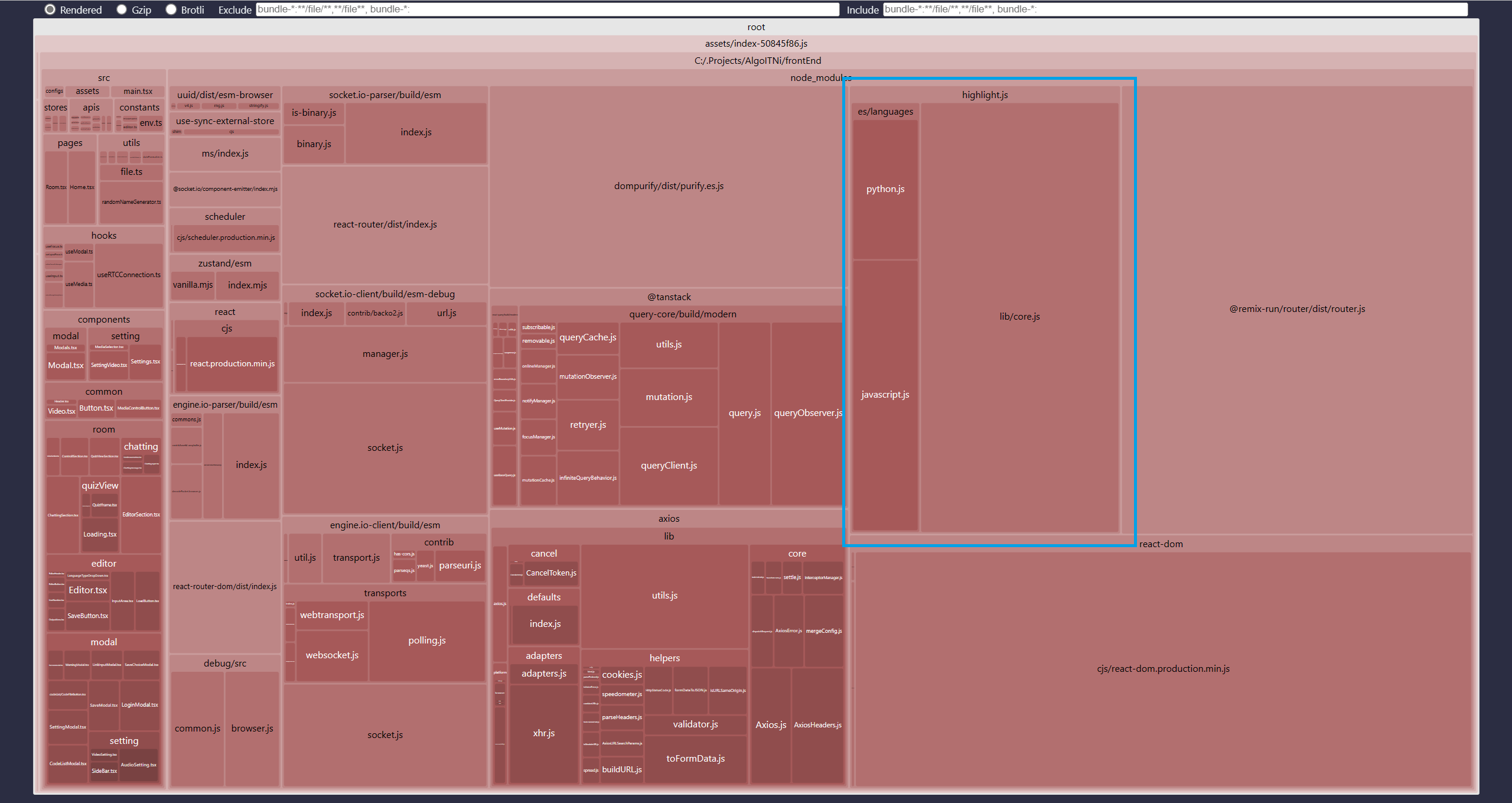The width and height of the screenshot is (1512, 803).
Task: Select the Brotli size radio button
Action: click(171, 9)
